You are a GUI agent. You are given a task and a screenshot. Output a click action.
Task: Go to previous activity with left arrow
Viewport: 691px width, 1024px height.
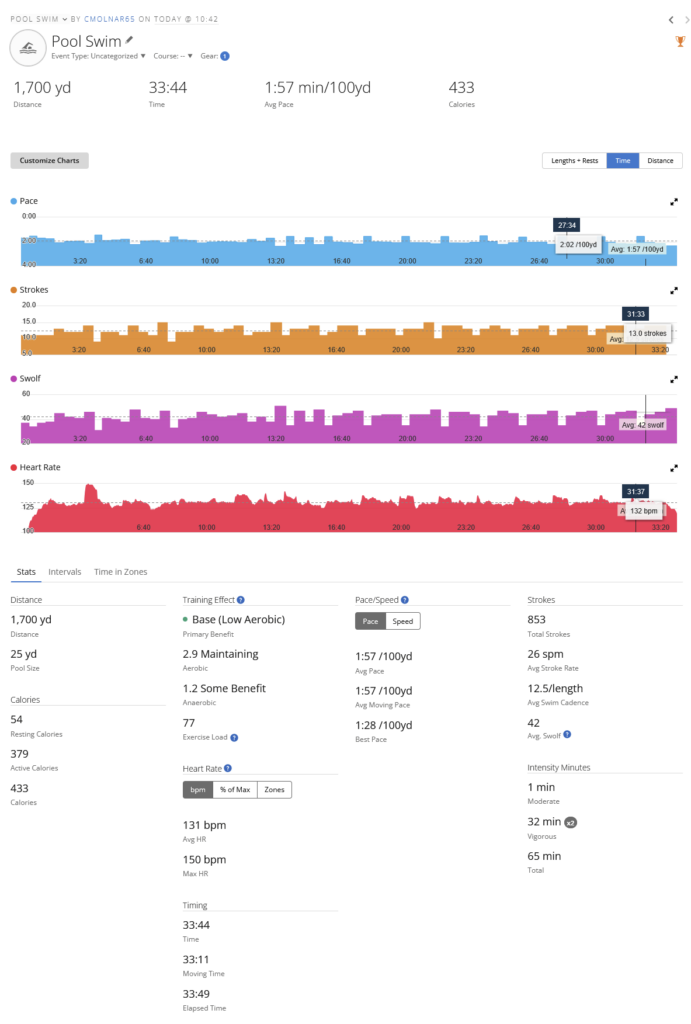click(x=670, y=19)
